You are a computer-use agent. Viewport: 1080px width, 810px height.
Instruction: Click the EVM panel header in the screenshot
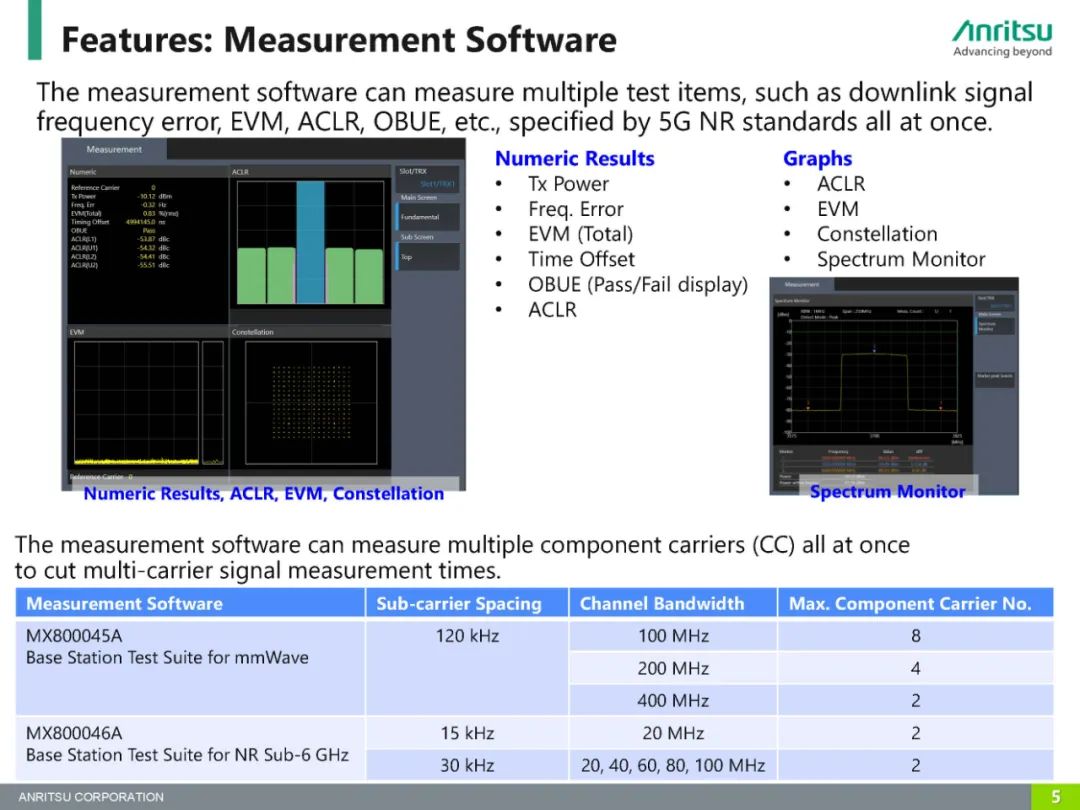pyautogui.click(x=148, y=332)
